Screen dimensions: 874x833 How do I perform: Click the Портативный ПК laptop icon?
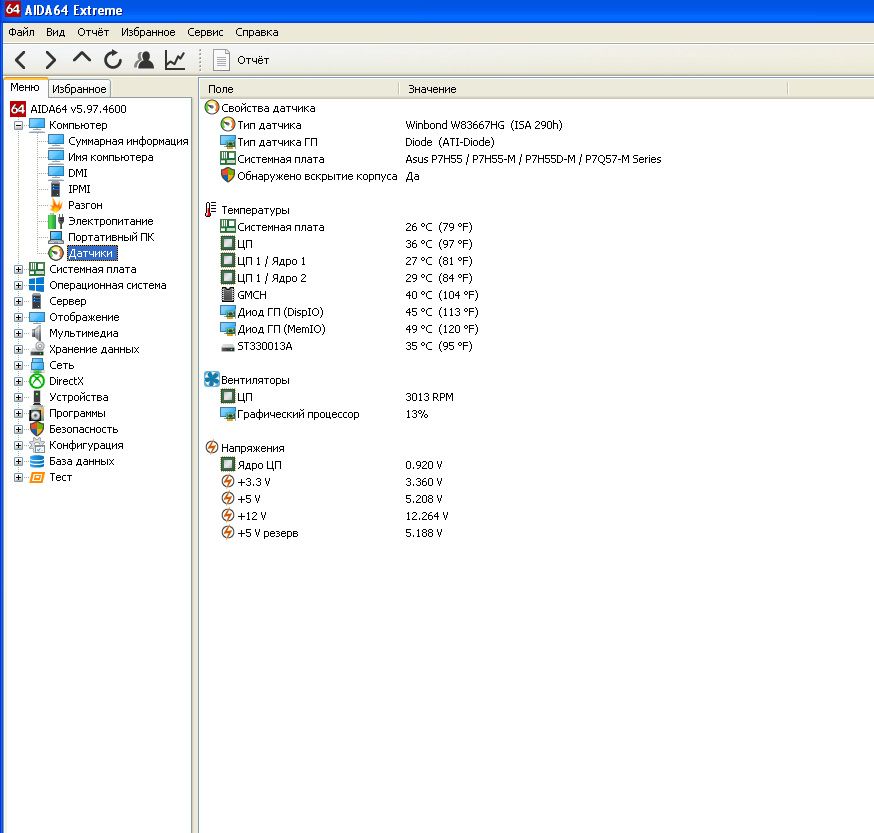click(x=56, y=238)
